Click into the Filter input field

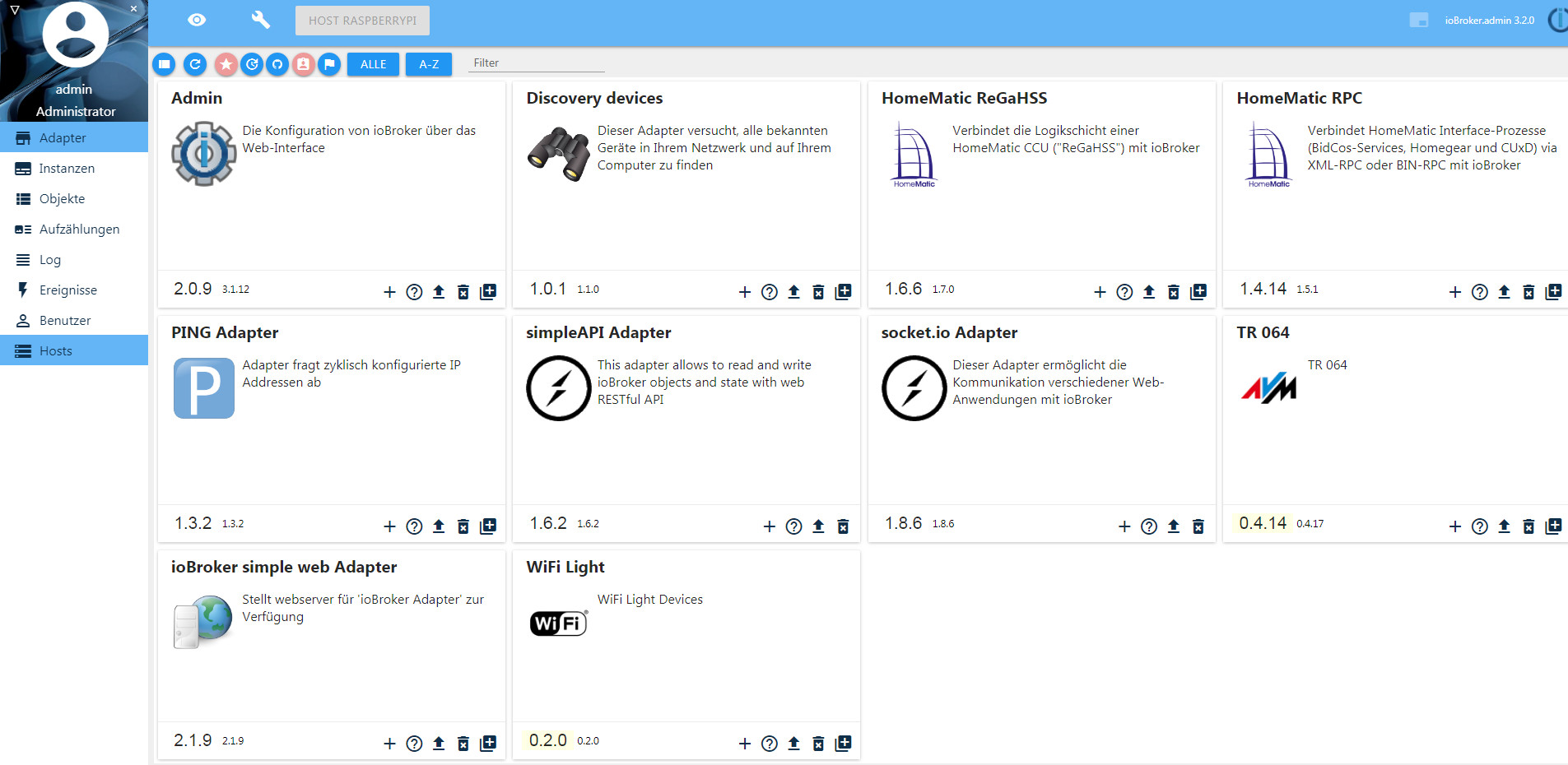click(535, 63)
